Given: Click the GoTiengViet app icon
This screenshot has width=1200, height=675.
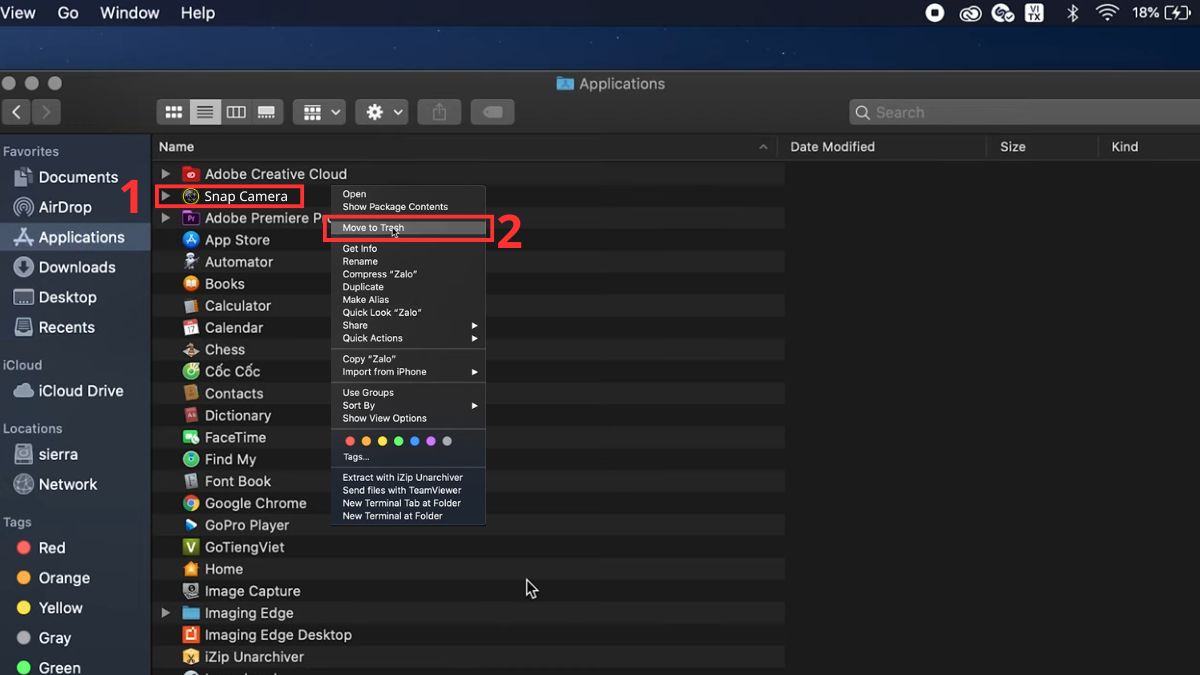Looking at the screenshot, I should [x=191, y=548].
